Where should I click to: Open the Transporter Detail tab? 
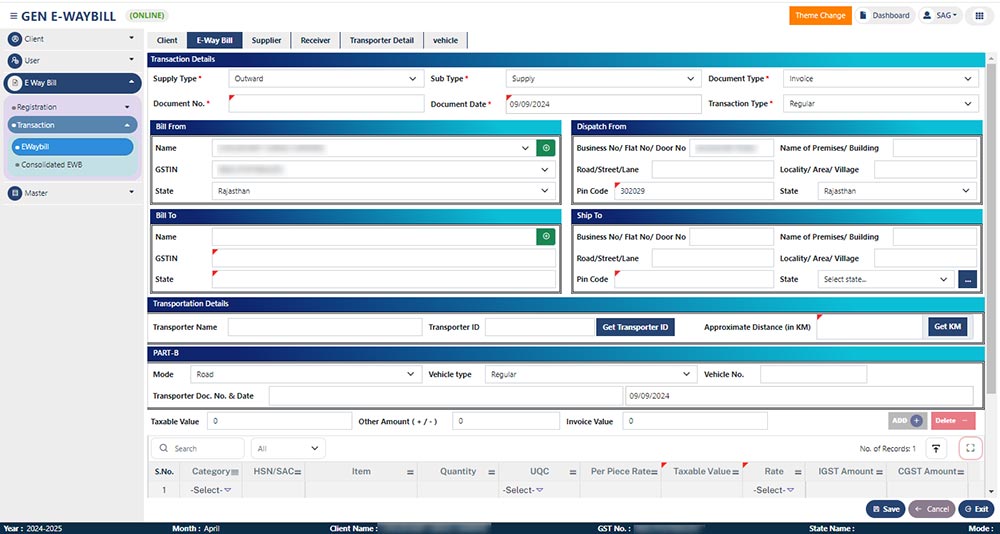click(x=381, y=40)
